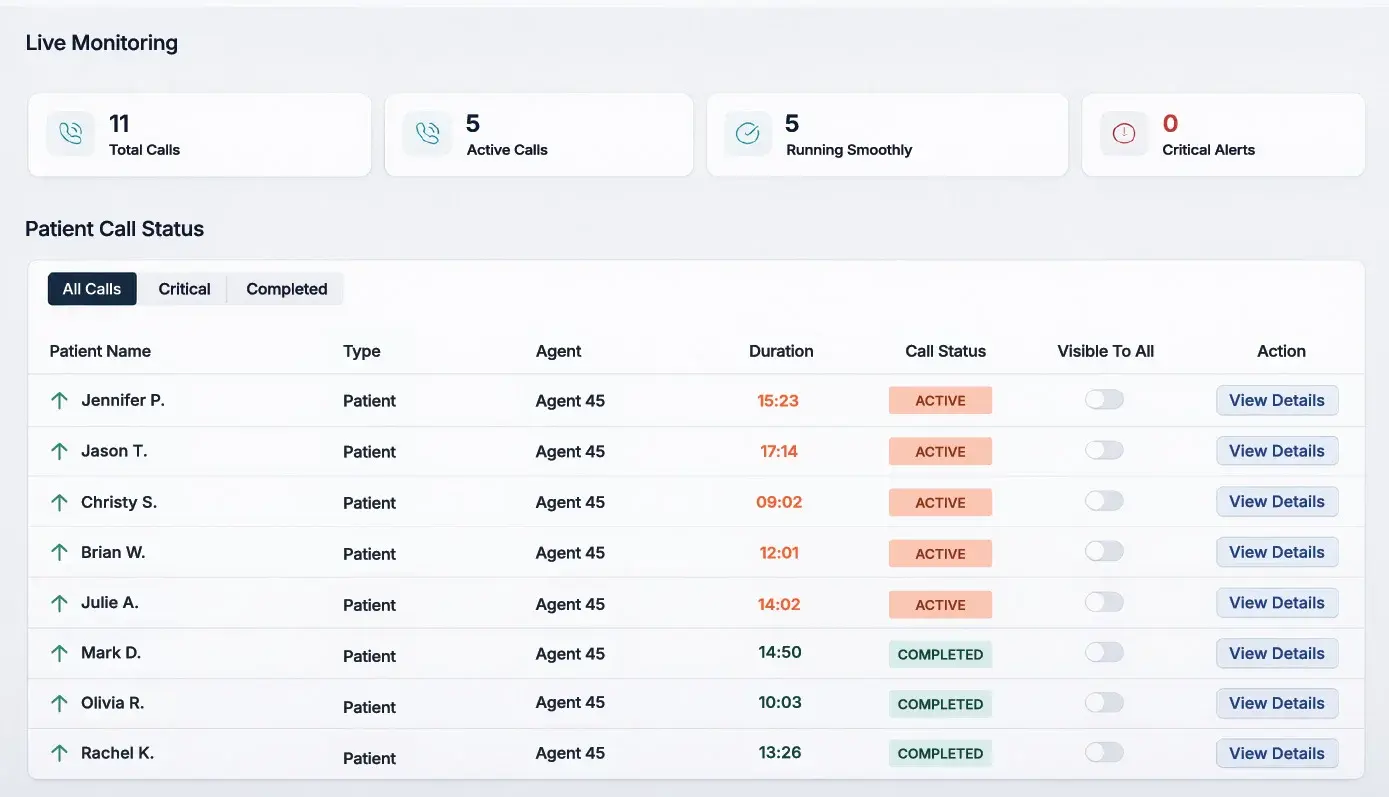Switch to the Critical tab
The height and width of the screenshot is (797, 1389).
pos(183,288)
